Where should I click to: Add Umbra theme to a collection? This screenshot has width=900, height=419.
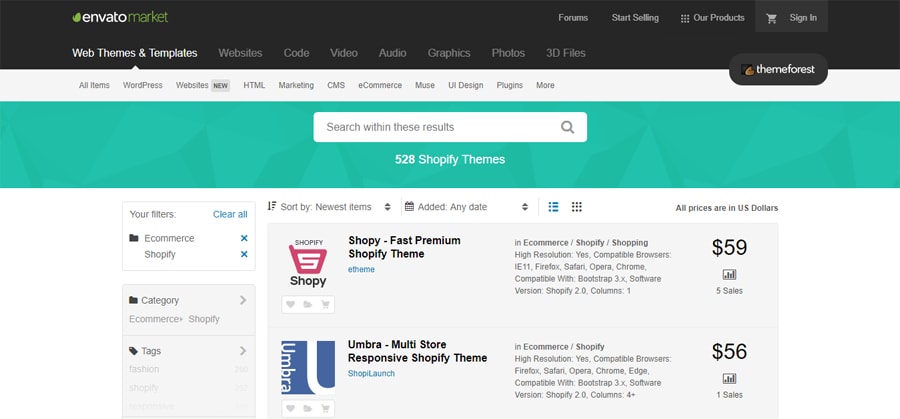(x=308, y=409)
